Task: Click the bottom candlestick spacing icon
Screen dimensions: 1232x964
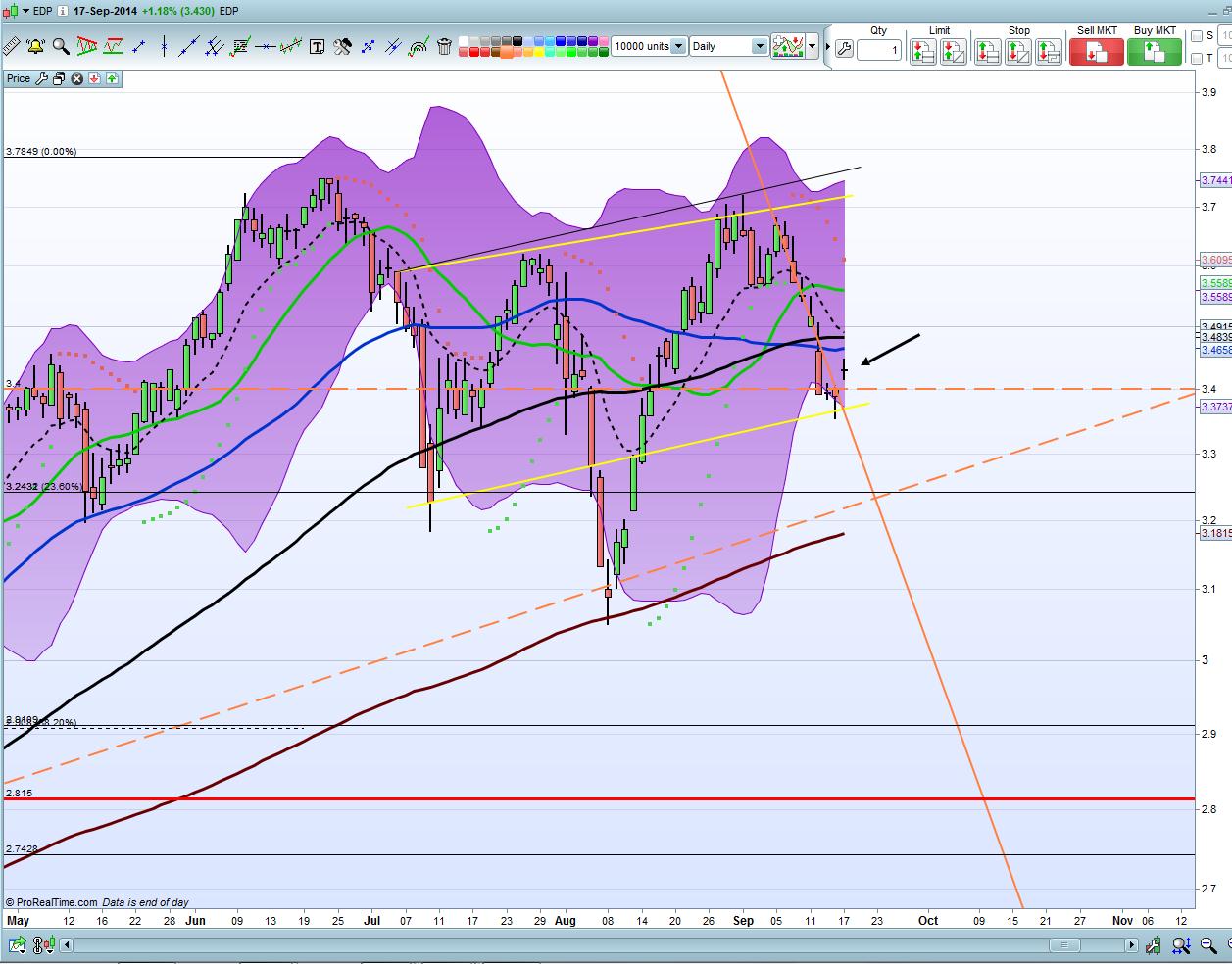Action: pyautogui.click(x=43, y=945)
